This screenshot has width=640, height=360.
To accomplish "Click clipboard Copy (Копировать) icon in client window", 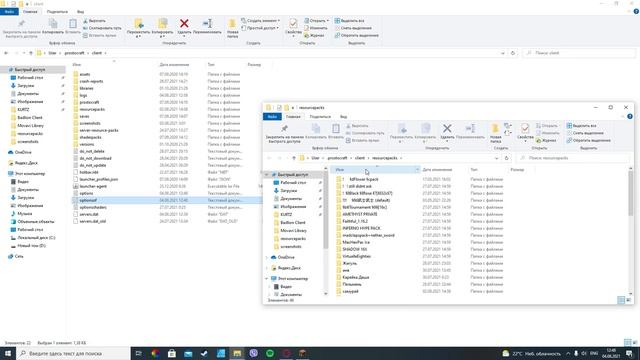I will point(53,24).
